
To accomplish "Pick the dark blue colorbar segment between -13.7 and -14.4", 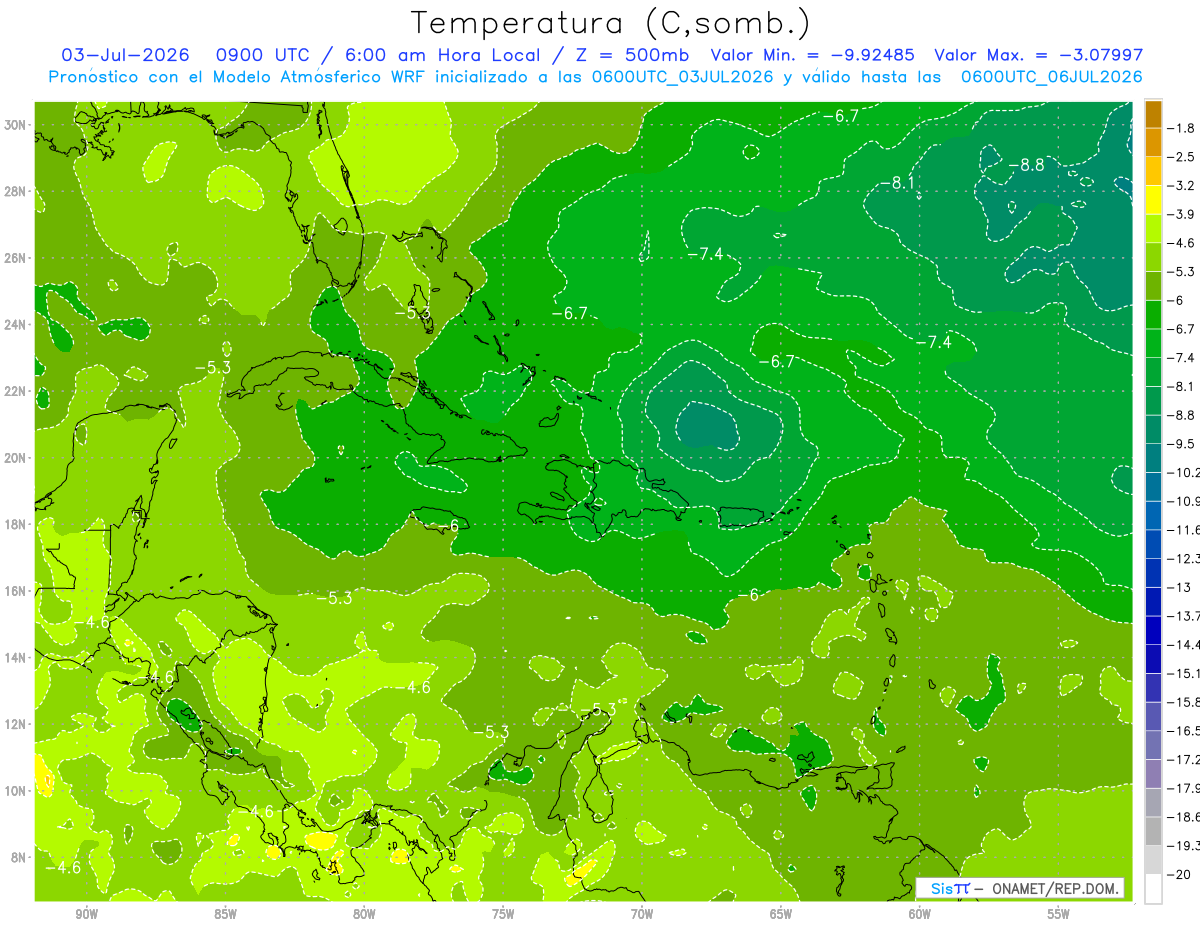I will pos(1153,630).
